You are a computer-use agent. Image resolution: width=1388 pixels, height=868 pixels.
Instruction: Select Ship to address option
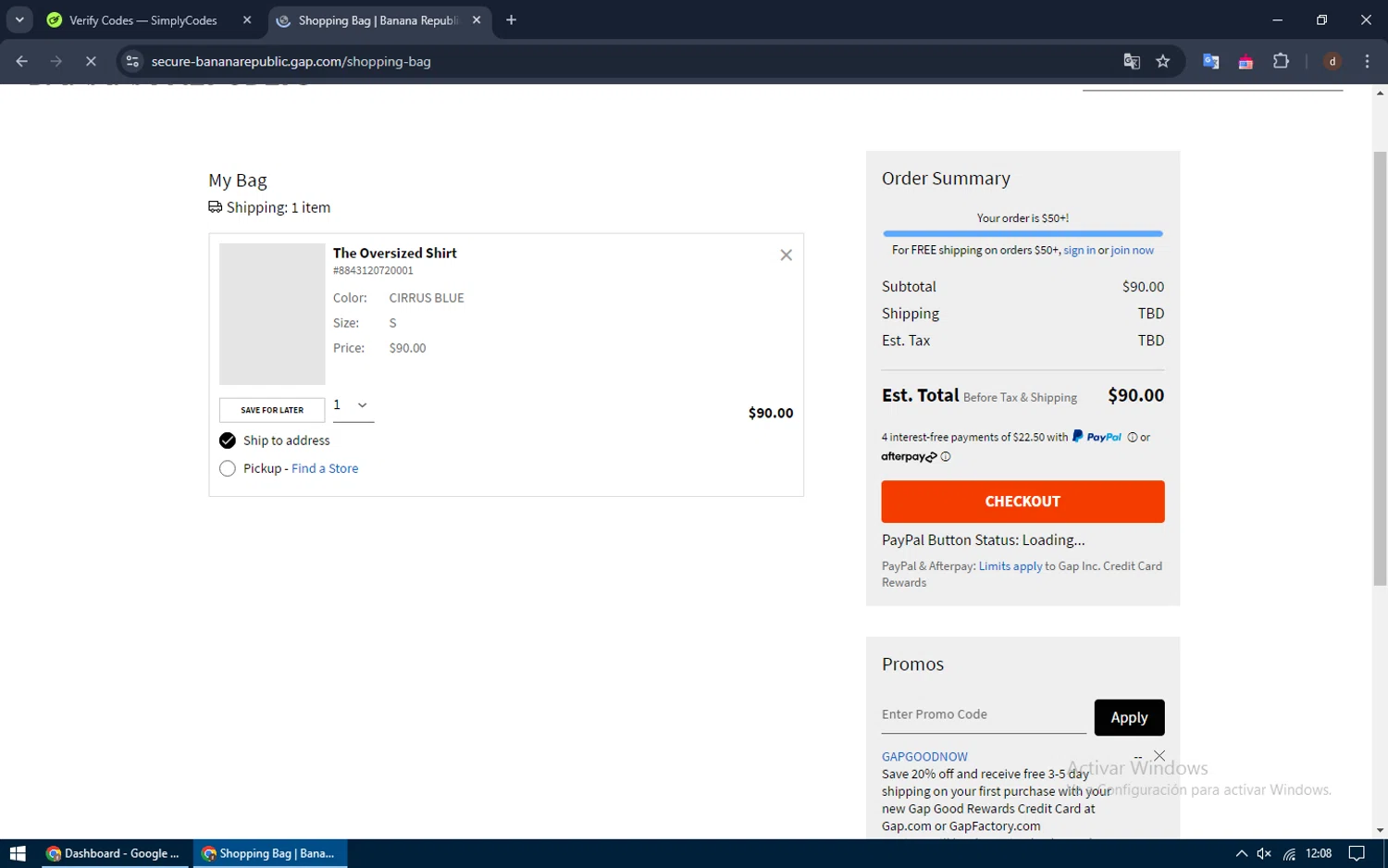point(228,440)
